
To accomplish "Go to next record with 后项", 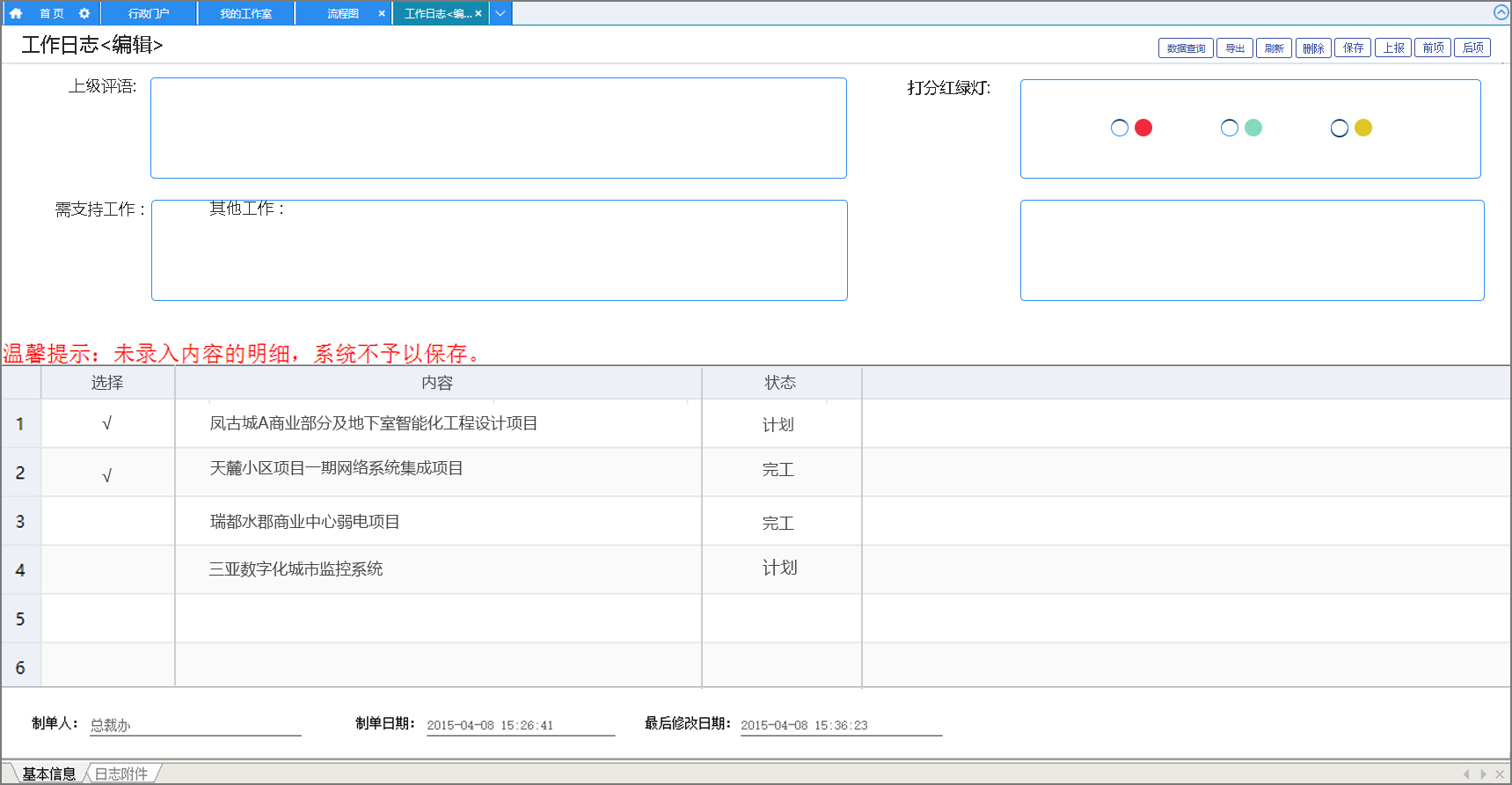I will click(1472, 48).
